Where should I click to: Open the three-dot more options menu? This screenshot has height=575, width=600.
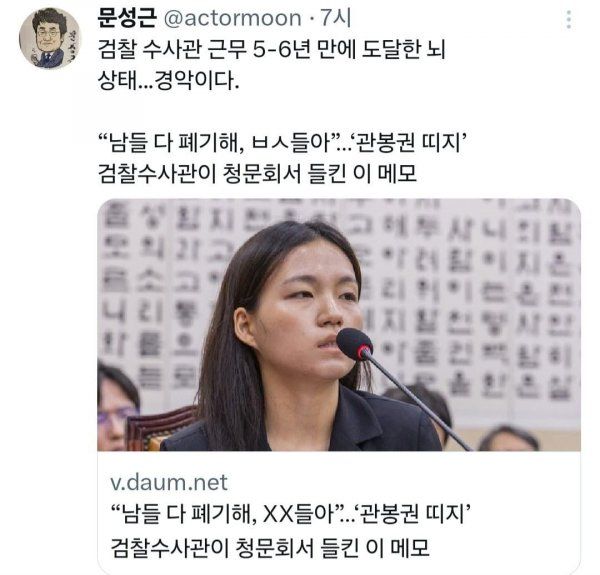click(x=569, y=20)
